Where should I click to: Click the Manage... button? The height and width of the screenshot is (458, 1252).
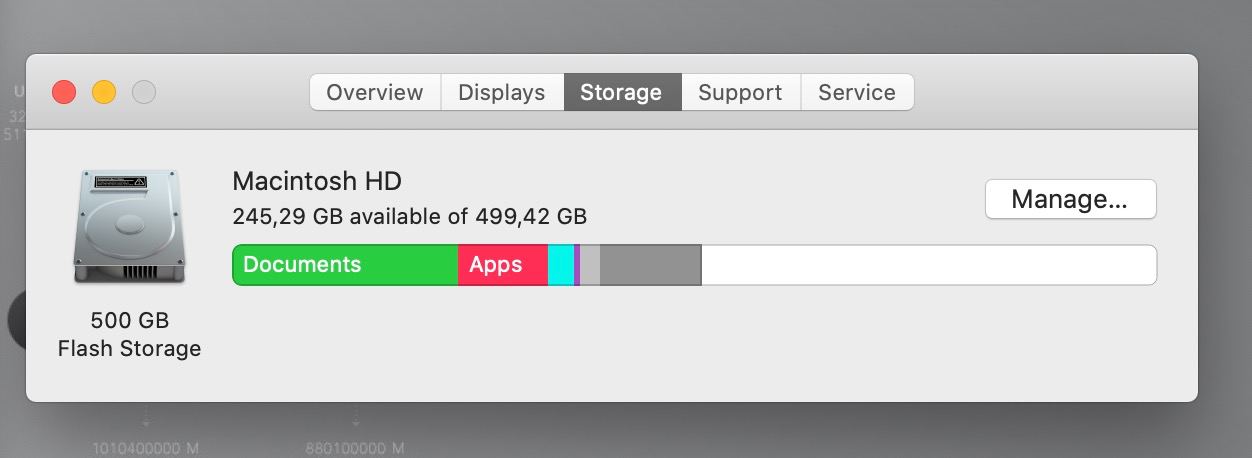pyautogui.click(x=1070, y=199)
